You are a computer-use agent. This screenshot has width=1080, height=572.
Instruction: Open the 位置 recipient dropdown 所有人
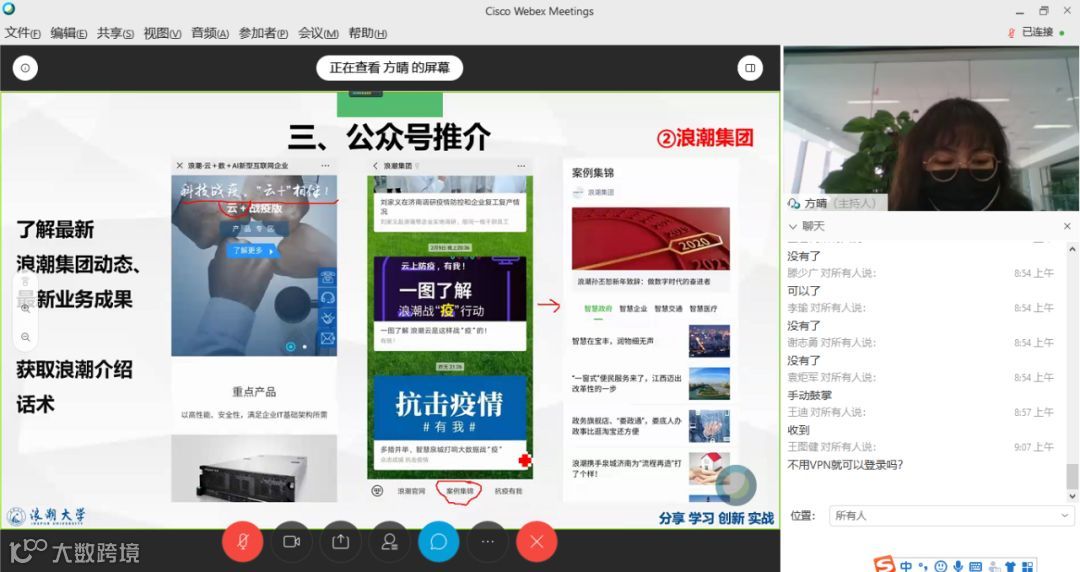[x=951, y=515]
